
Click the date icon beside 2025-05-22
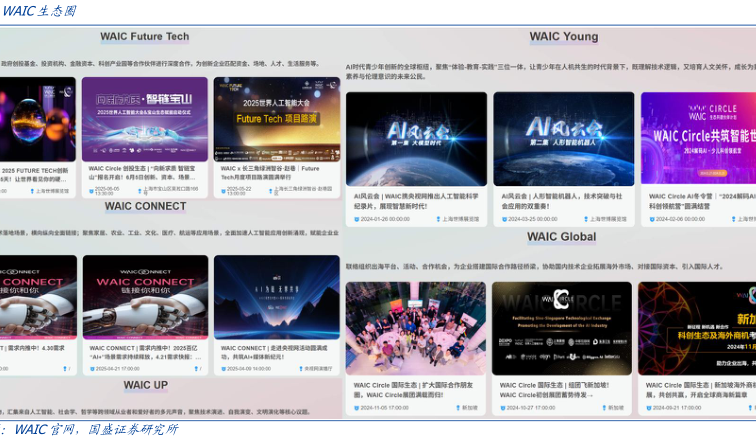click(x=223, y=191)
